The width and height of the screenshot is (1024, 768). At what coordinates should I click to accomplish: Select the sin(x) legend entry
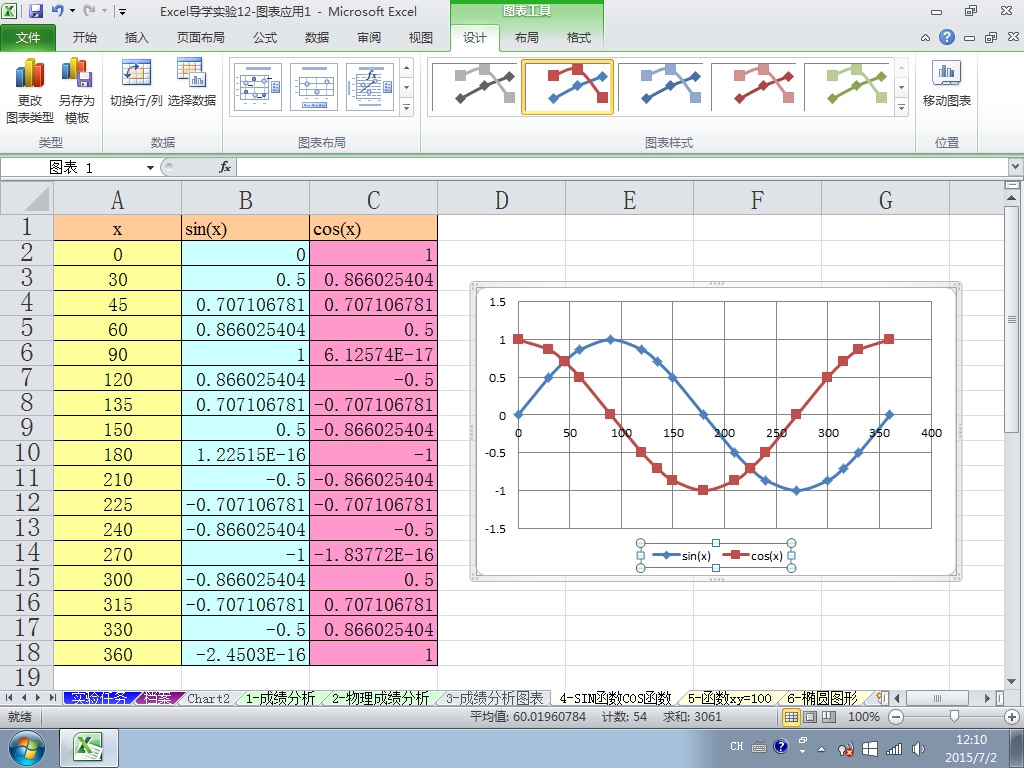coord(682,556)
